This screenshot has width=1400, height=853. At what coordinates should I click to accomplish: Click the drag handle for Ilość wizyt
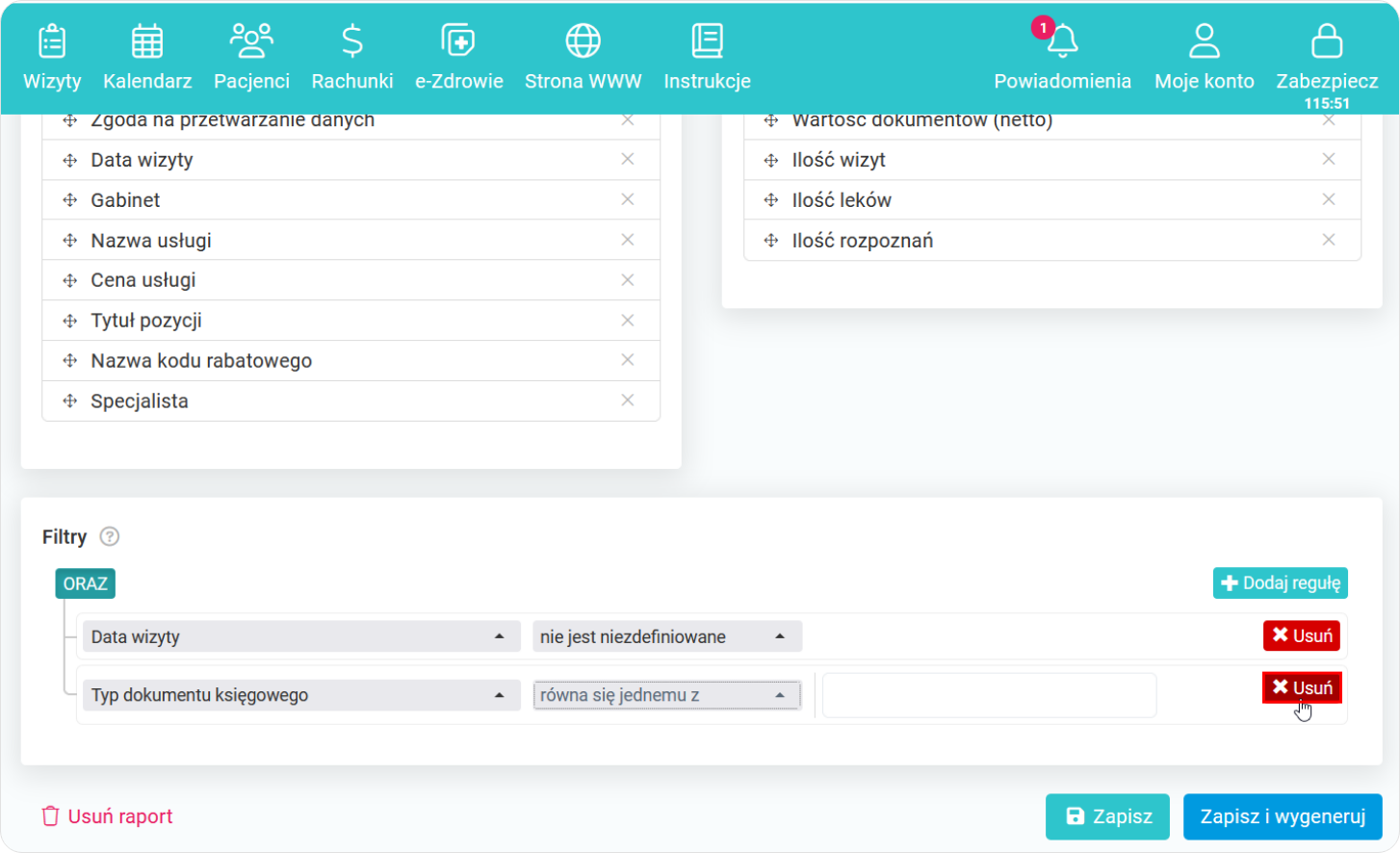pos(771,161)
